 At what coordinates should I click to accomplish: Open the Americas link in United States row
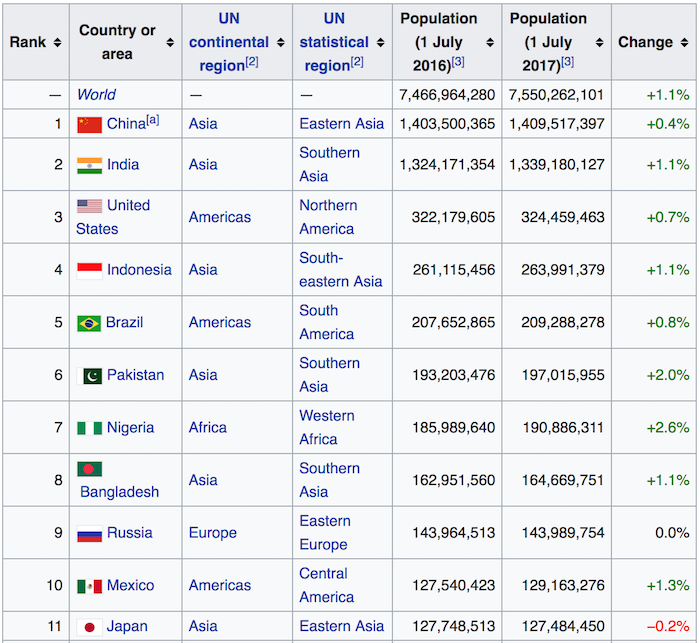coord(220,217)
